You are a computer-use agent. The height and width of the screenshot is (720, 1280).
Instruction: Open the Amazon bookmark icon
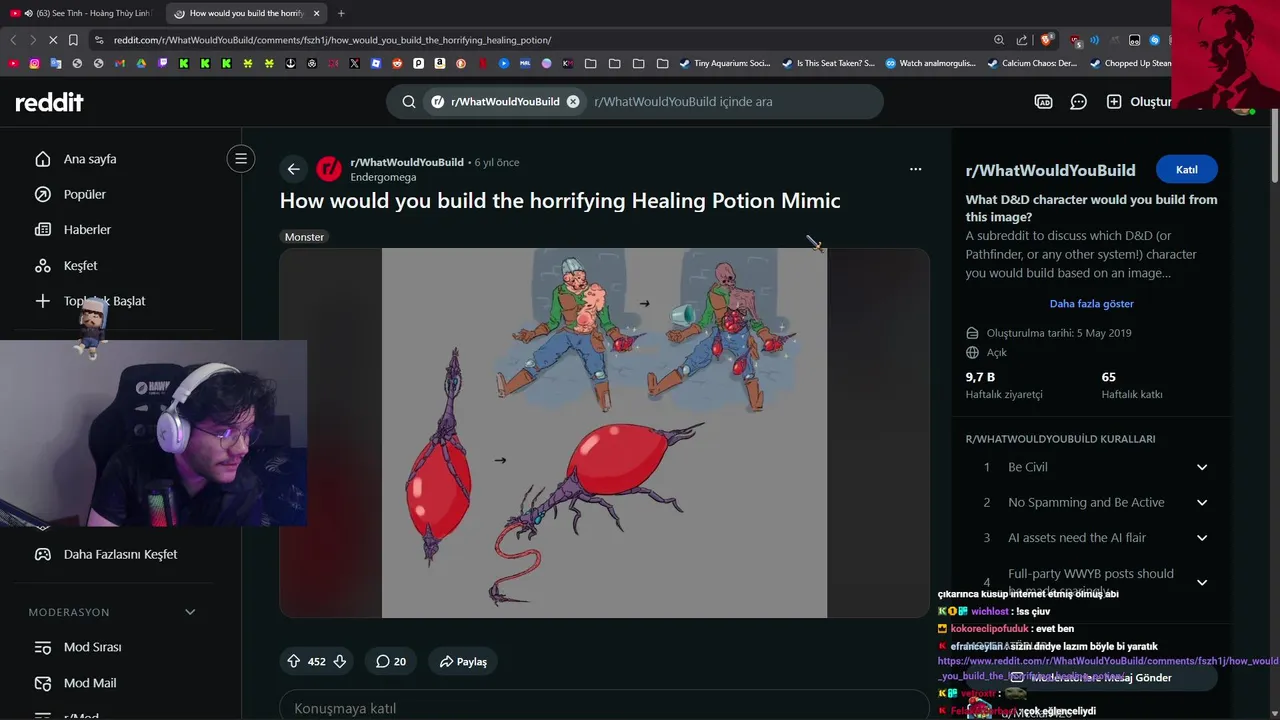pyautogui.click(x=439, y=63)
